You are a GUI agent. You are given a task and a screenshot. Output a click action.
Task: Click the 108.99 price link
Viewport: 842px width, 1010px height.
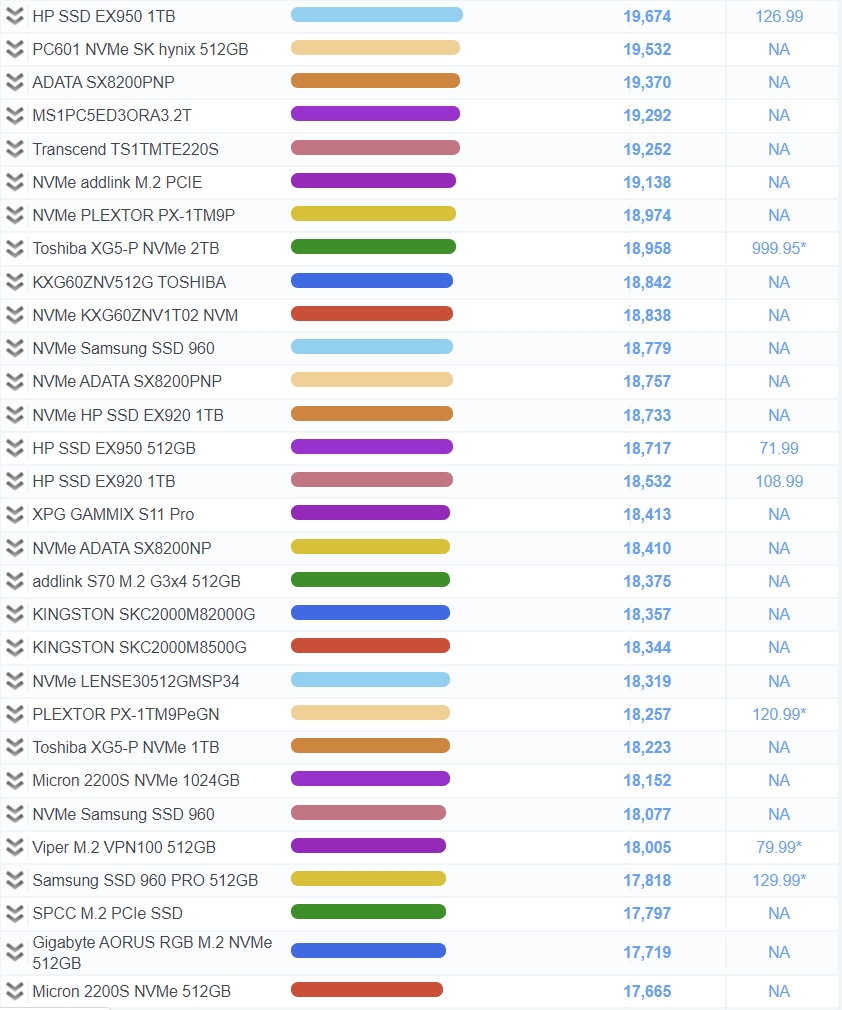(x=779, y=481)
